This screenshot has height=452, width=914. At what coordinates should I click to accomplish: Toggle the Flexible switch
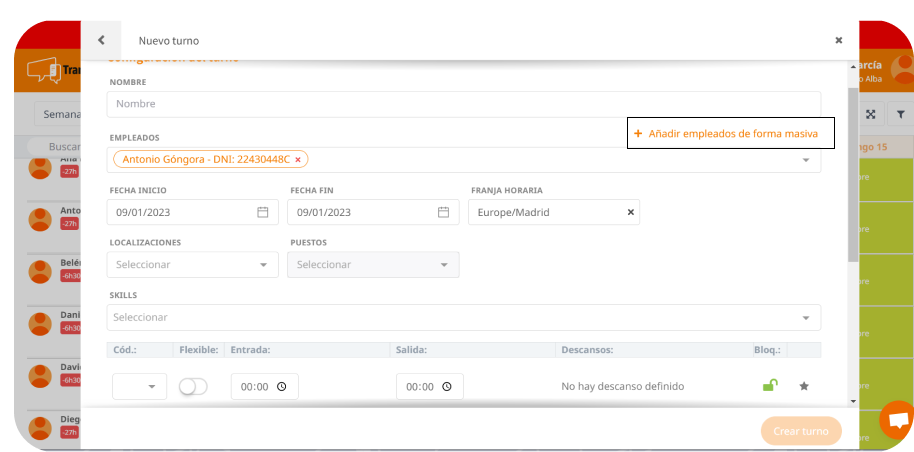[193, 386]
